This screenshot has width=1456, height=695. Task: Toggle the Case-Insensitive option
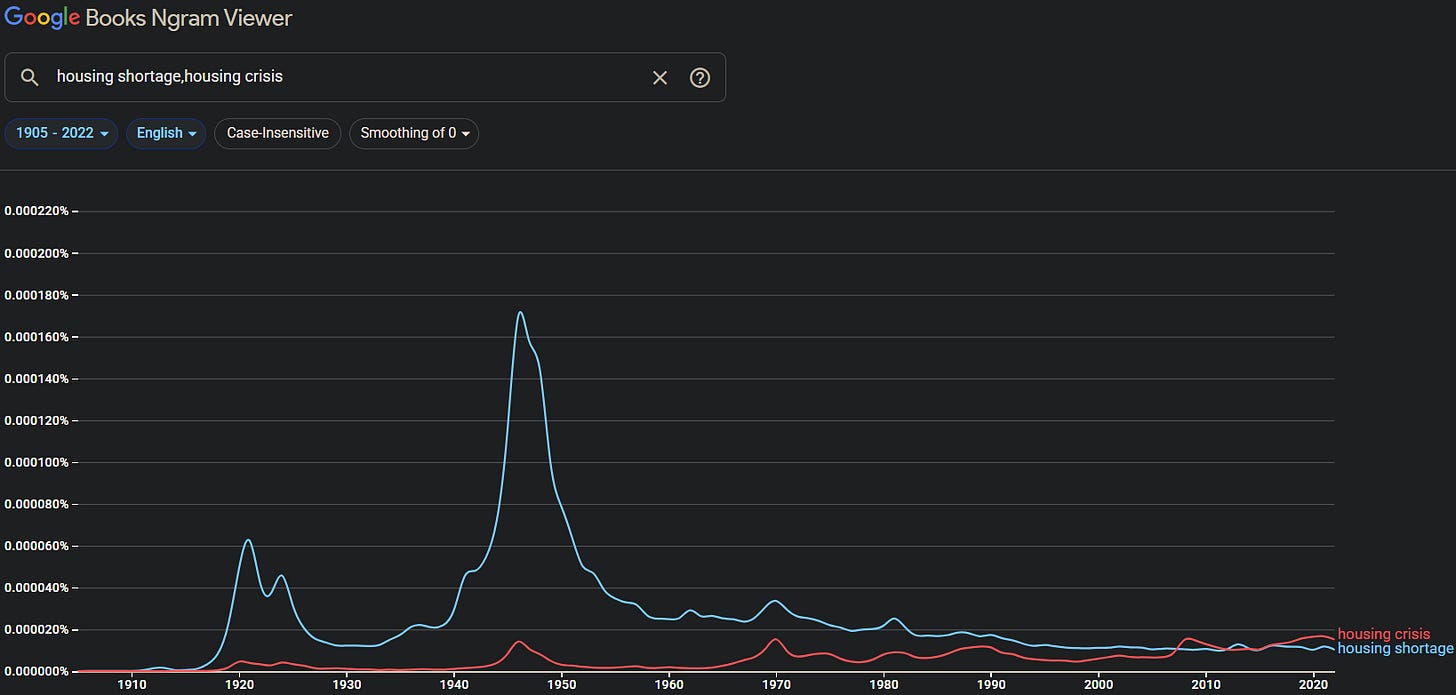coord(278,133)
